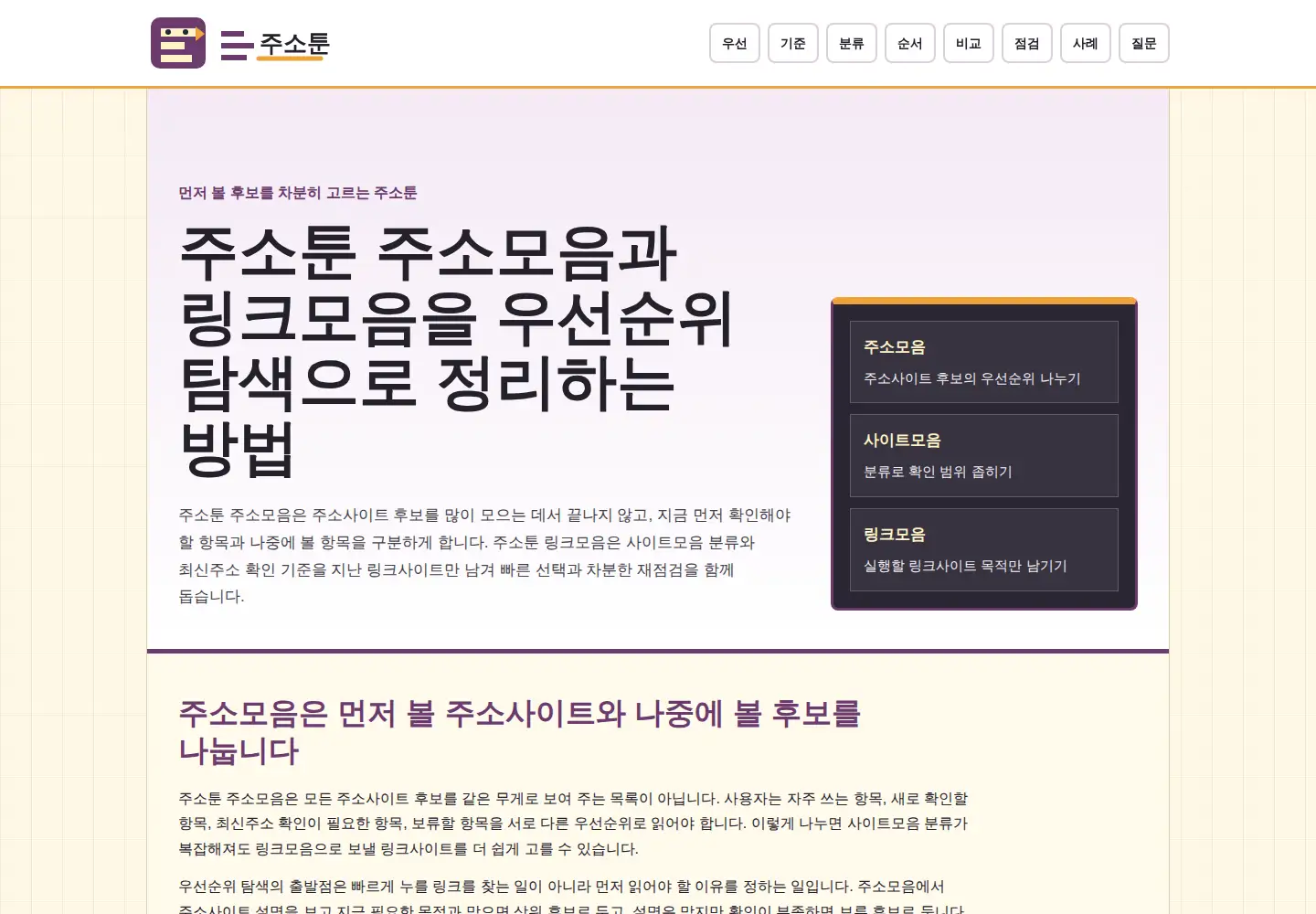The height and width of the screenshot is (914, 1316).
Task: Open the 주소모음 card
Action: point(984,362)
